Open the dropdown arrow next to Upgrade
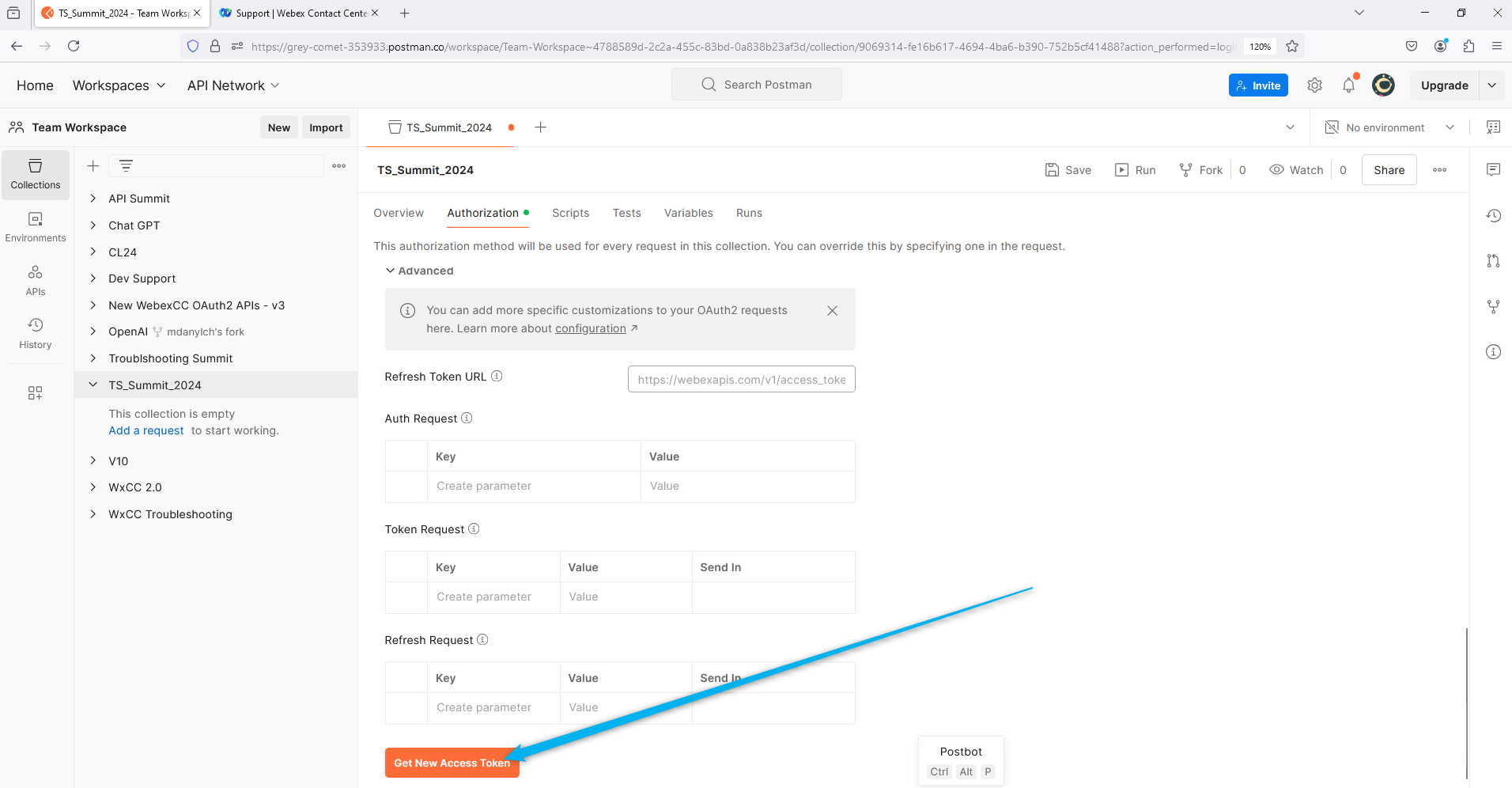1512x788 pixels. pyautogui.click(x=1491, y=85)
